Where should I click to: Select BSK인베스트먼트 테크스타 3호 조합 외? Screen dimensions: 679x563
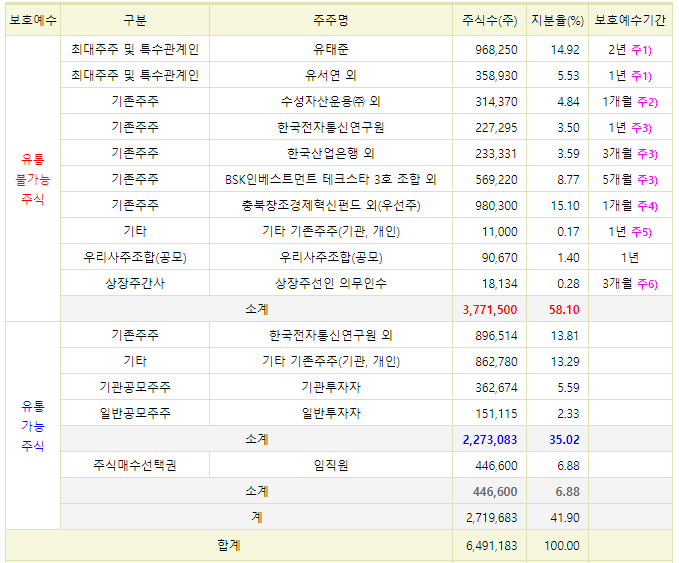pyautogui.click(x=331, y=179)
